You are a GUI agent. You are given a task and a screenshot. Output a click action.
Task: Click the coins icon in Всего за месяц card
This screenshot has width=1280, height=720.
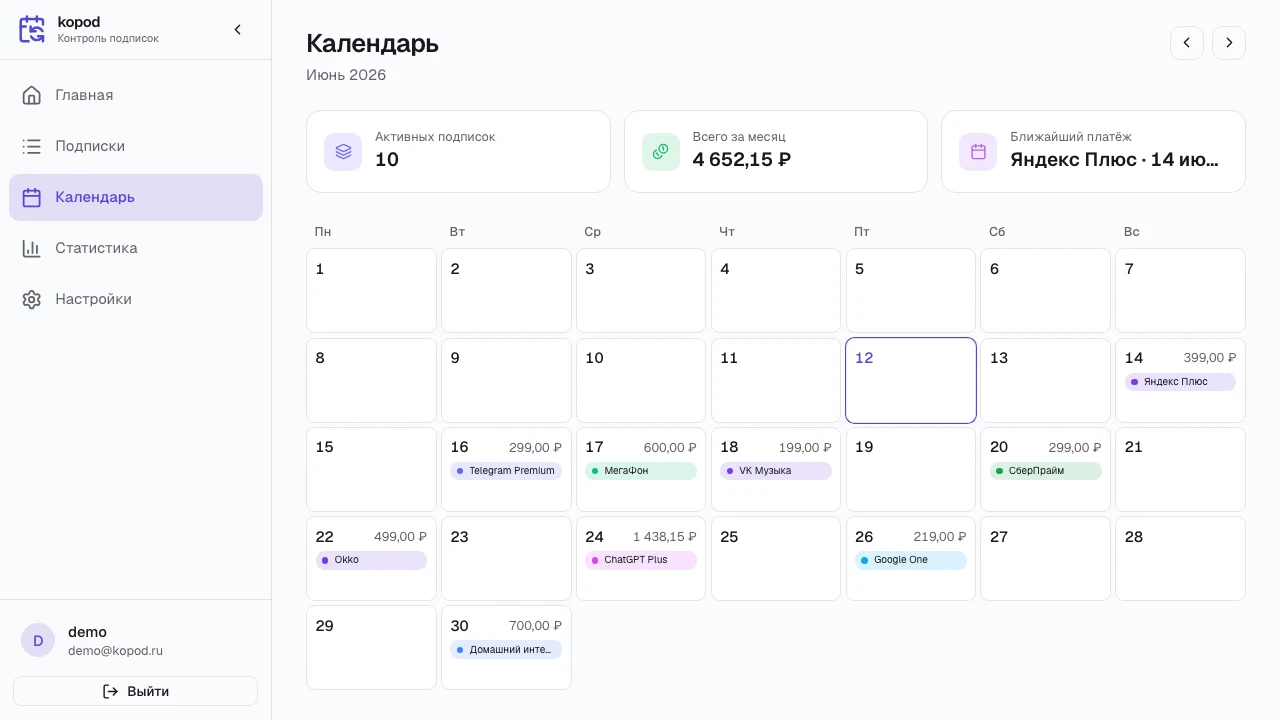coord(661,152)
